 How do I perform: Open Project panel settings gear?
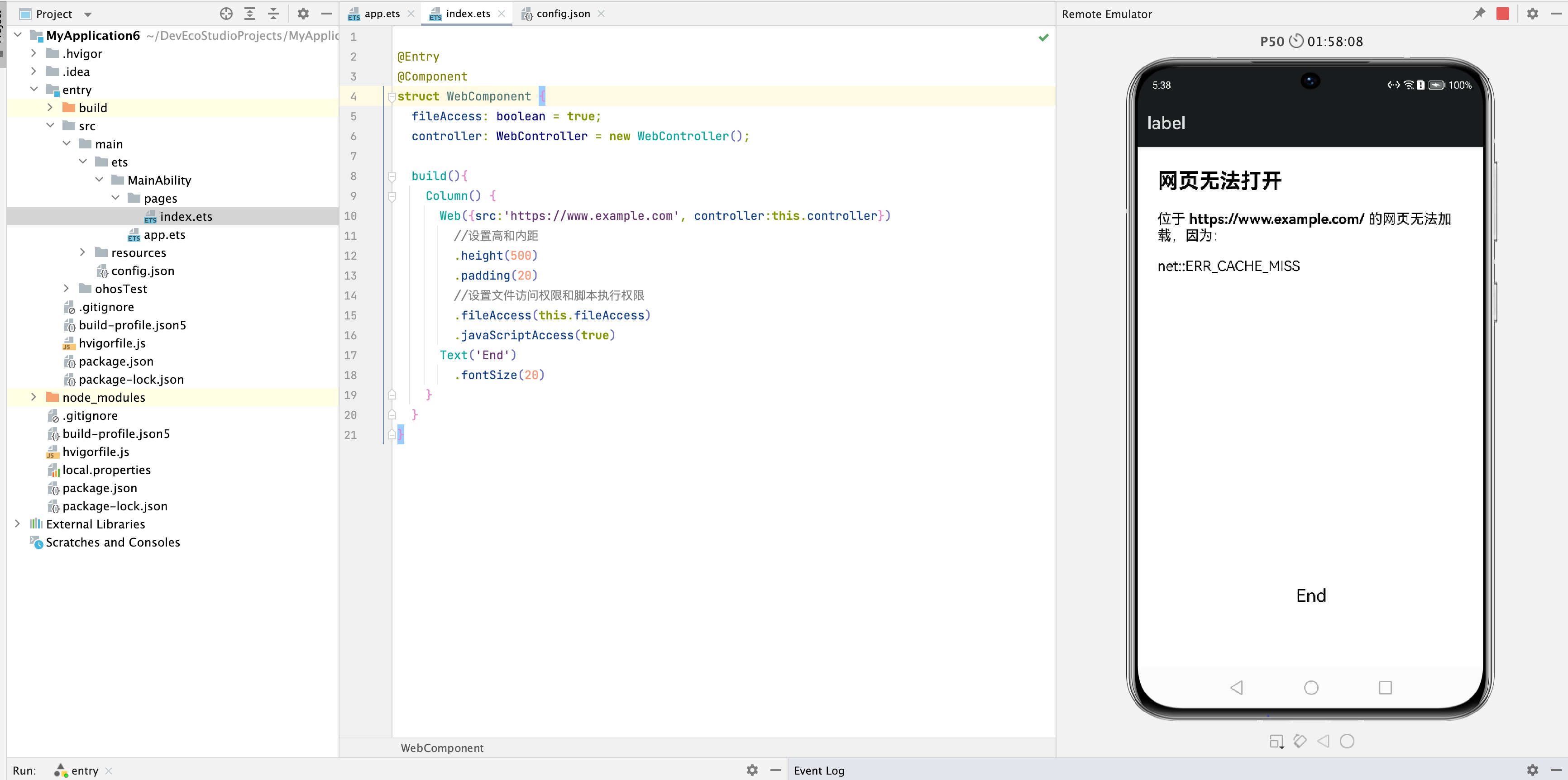(303, 14)
